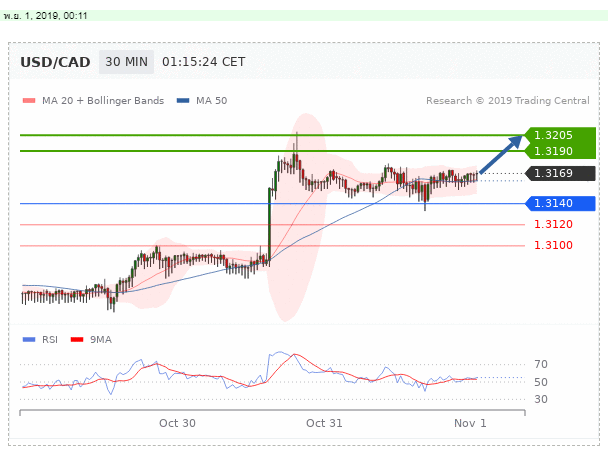Click the RSI 50 level label

coord(541,382)
